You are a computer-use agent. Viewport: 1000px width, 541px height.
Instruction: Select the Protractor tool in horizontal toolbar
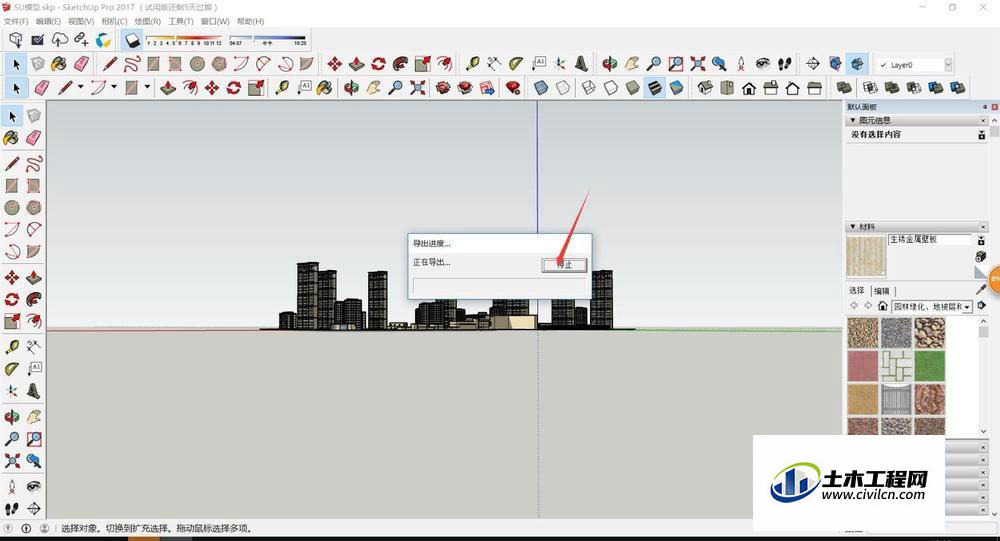click(x=515, y=64)
